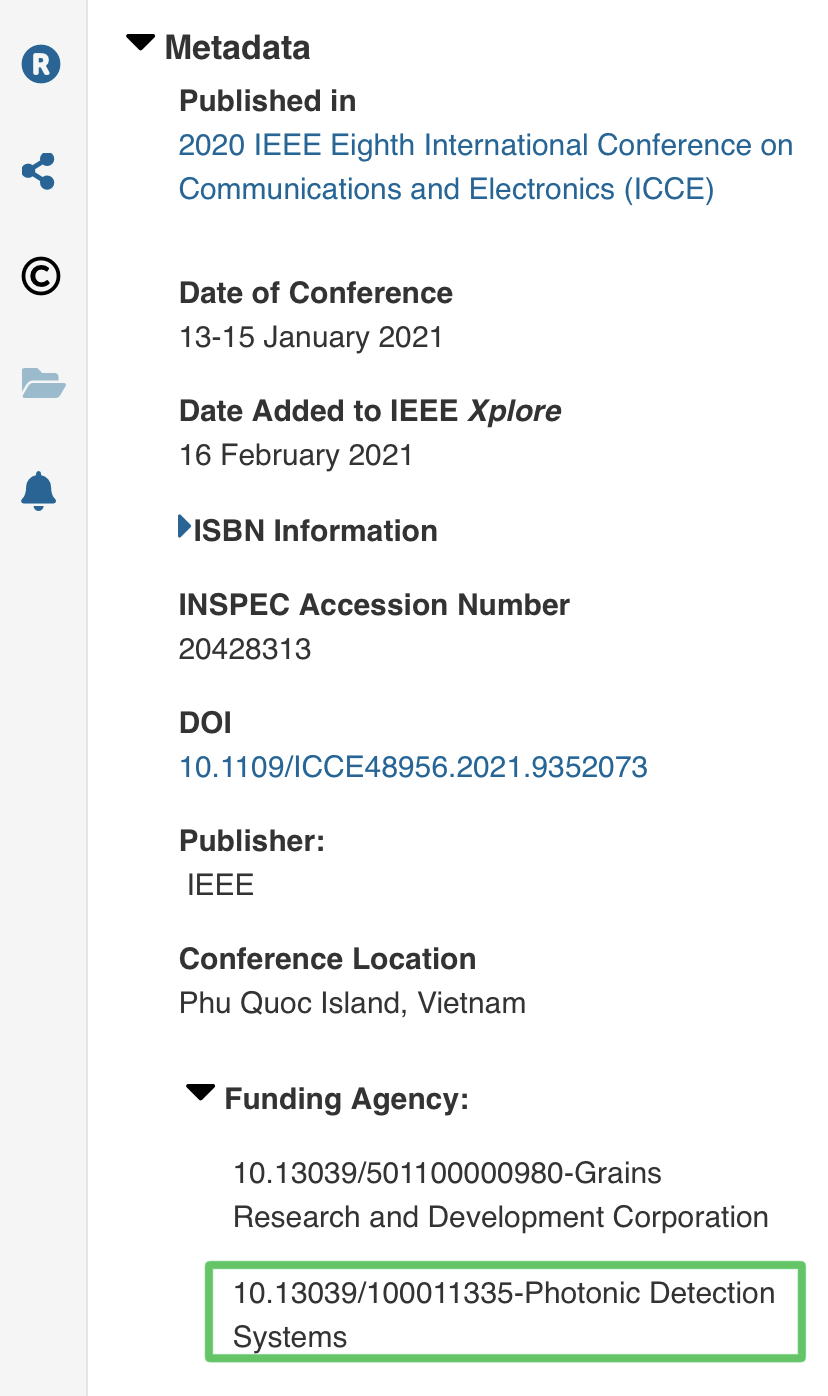The image size is (828, 1396).
Task: Open the share icon in sidebar
Action: (39, 171)
